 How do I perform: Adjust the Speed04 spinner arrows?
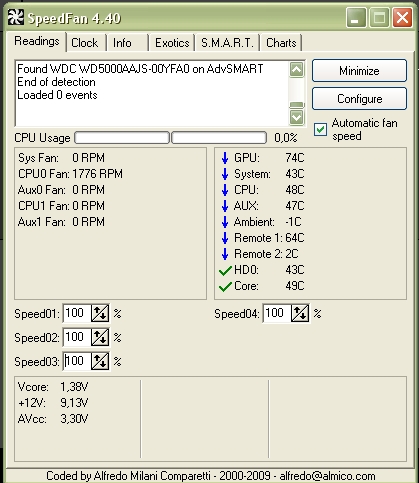300,313
